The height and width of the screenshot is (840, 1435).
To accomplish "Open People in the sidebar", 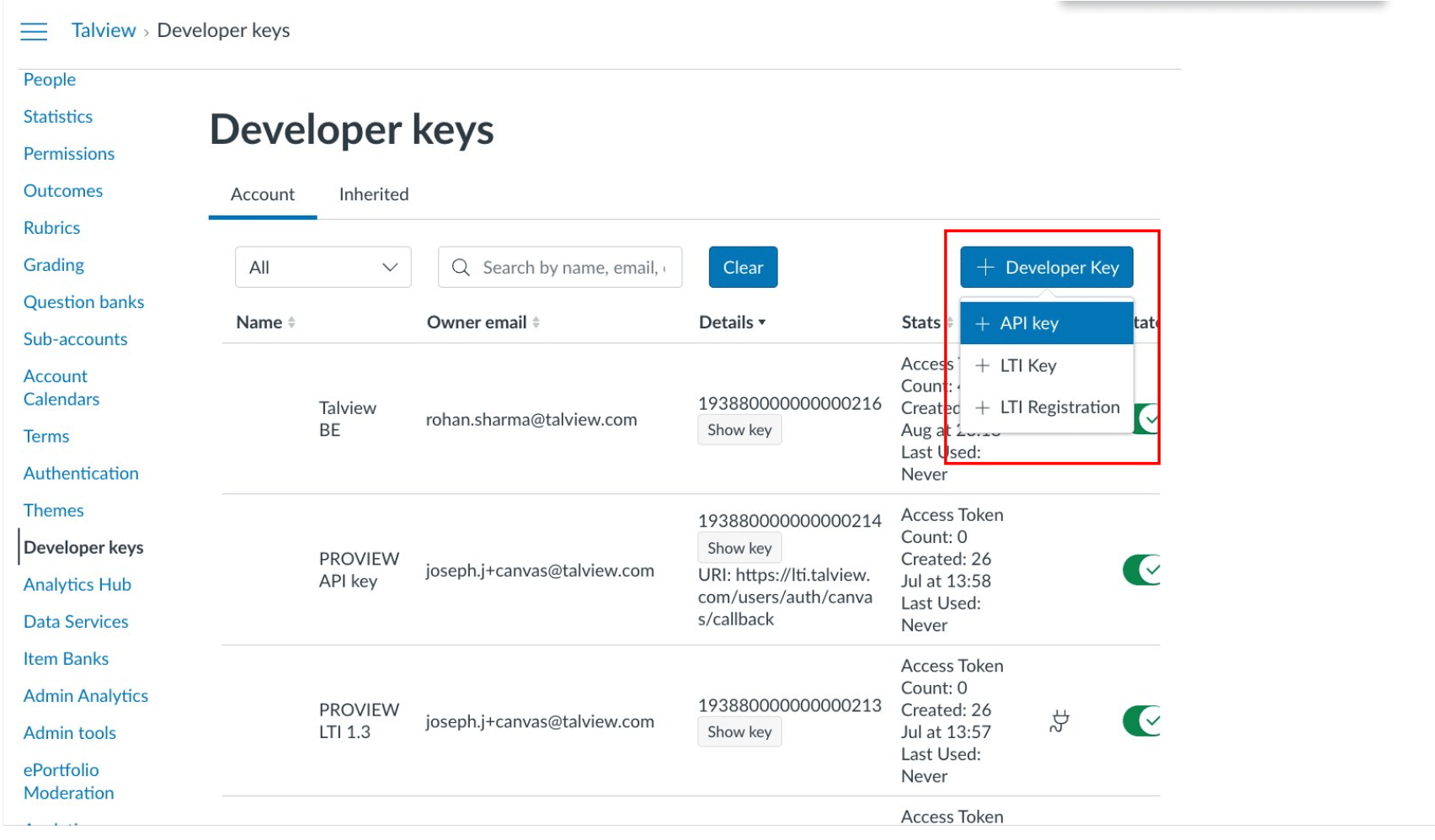I will (50, 80).
